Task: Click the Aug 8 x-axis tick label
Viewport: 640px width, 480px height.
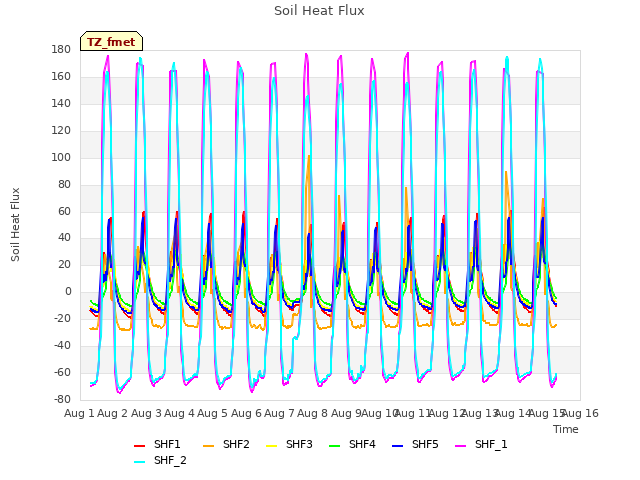Action: pos(312,413)
